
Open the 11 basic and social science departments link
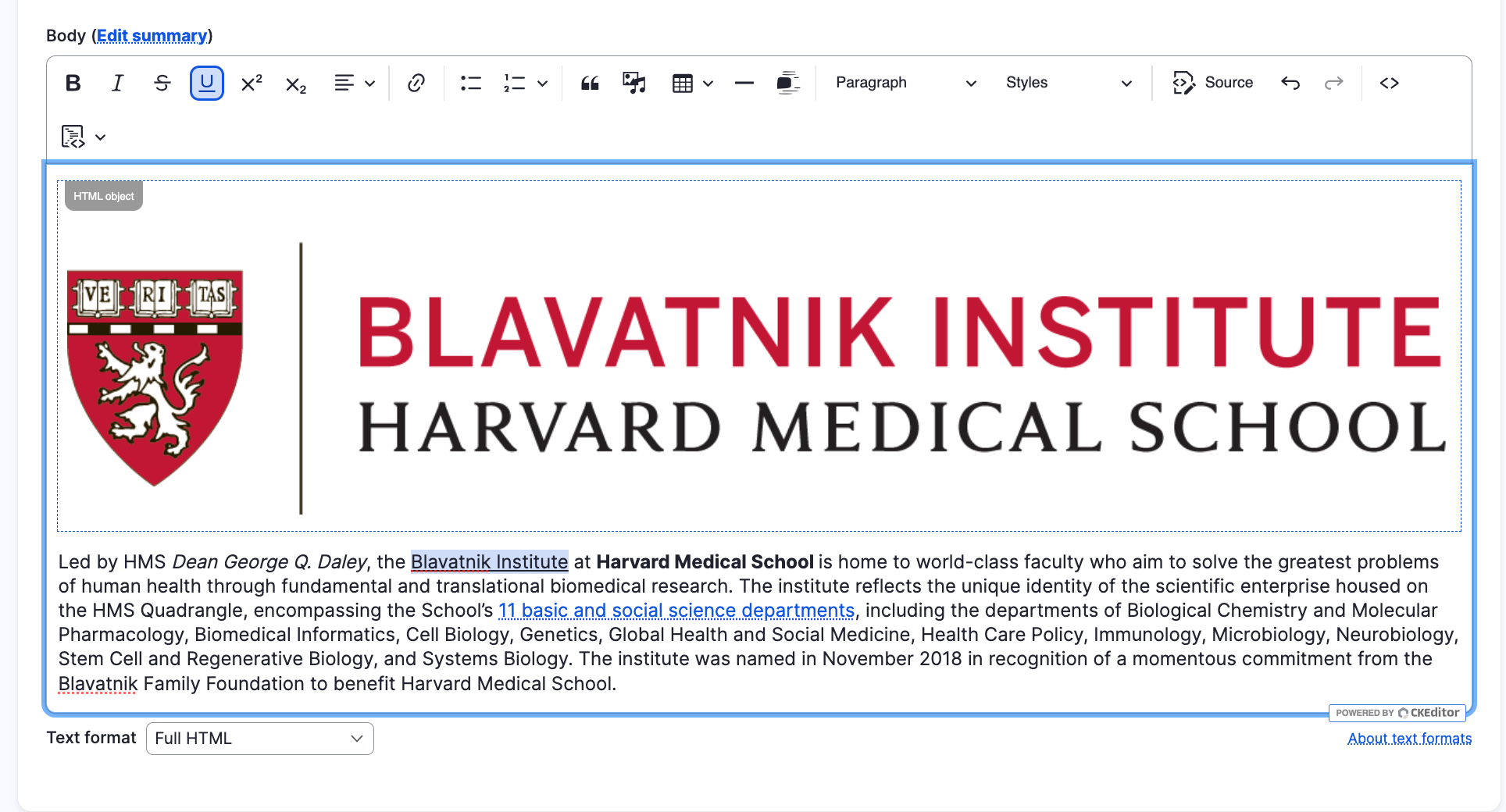tap(676, 611)
